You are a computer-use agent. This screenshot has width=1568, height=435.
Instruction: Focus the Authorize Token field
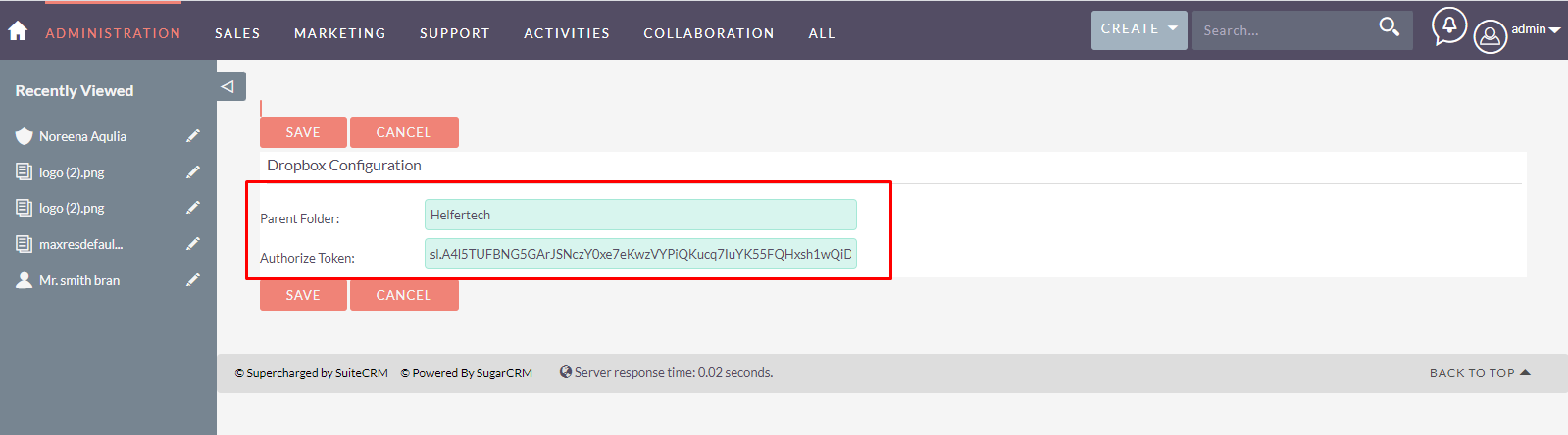640,254
